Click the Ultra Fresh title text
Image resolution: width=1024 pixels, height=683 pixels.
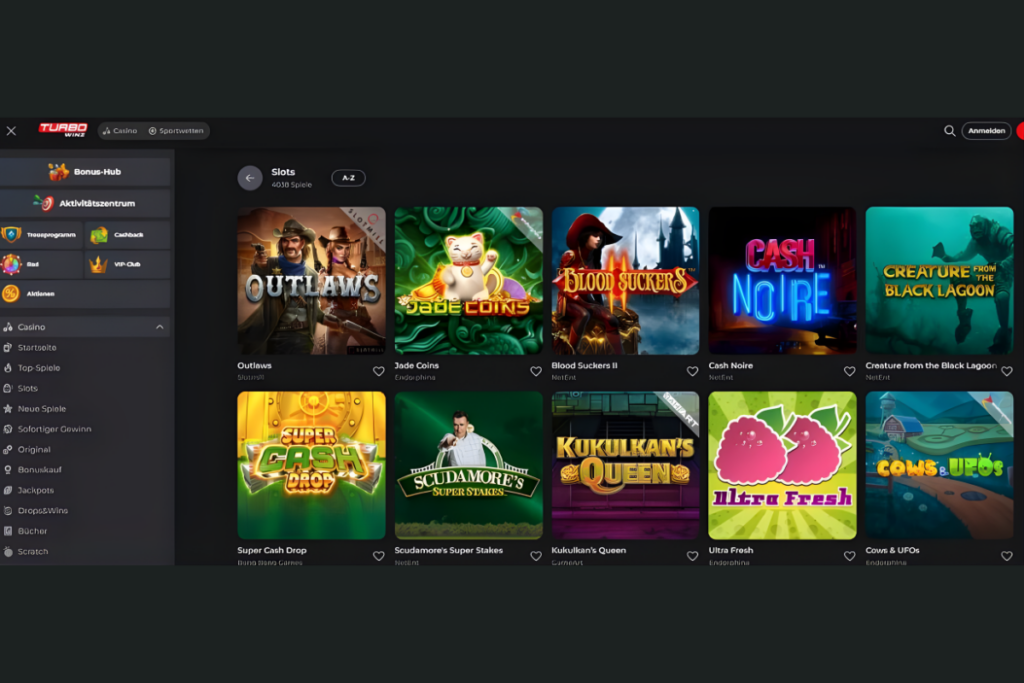click(x=731, y=550)
